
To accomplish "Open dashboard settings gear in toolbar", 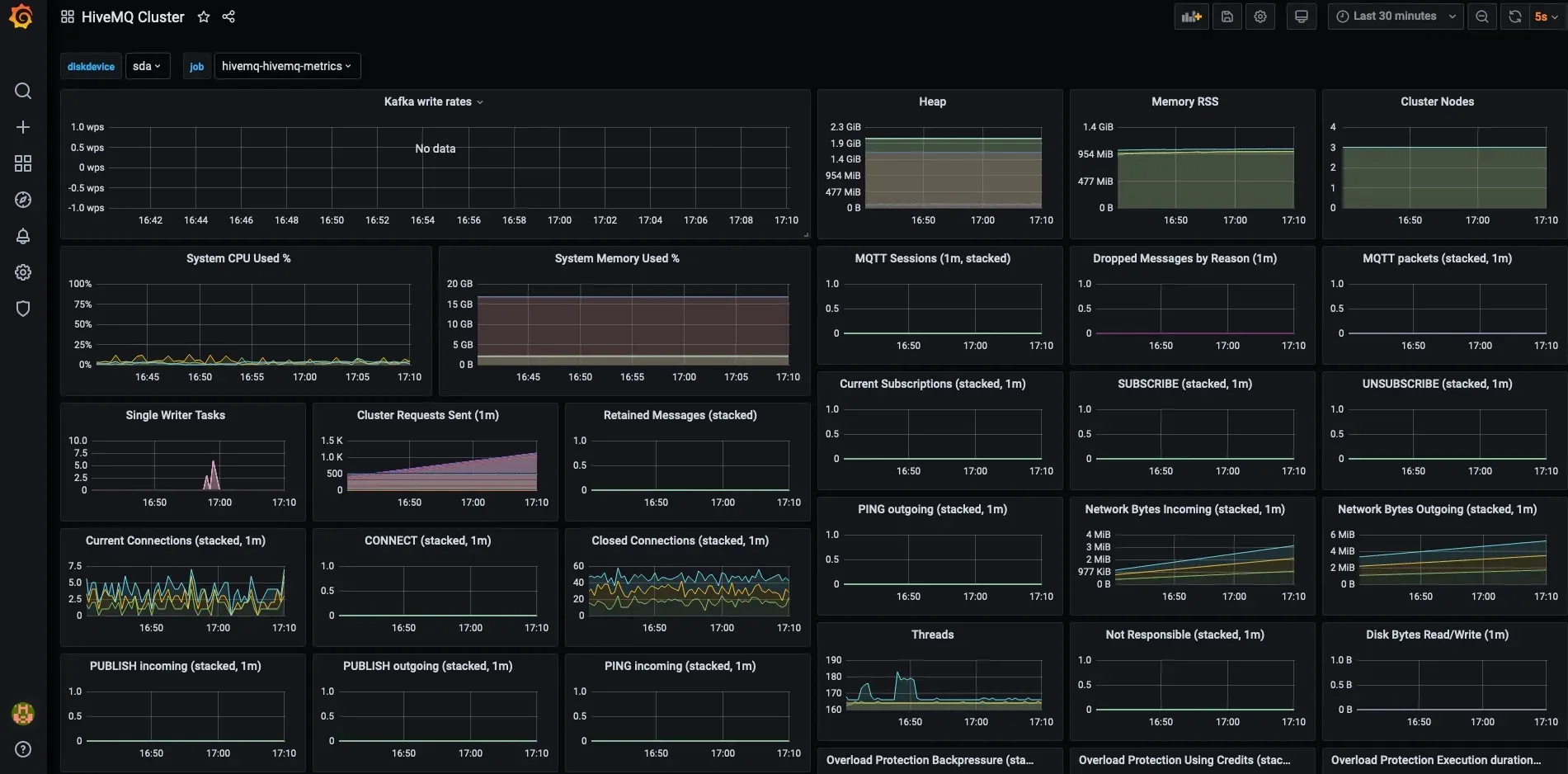I will point(1260,17).
